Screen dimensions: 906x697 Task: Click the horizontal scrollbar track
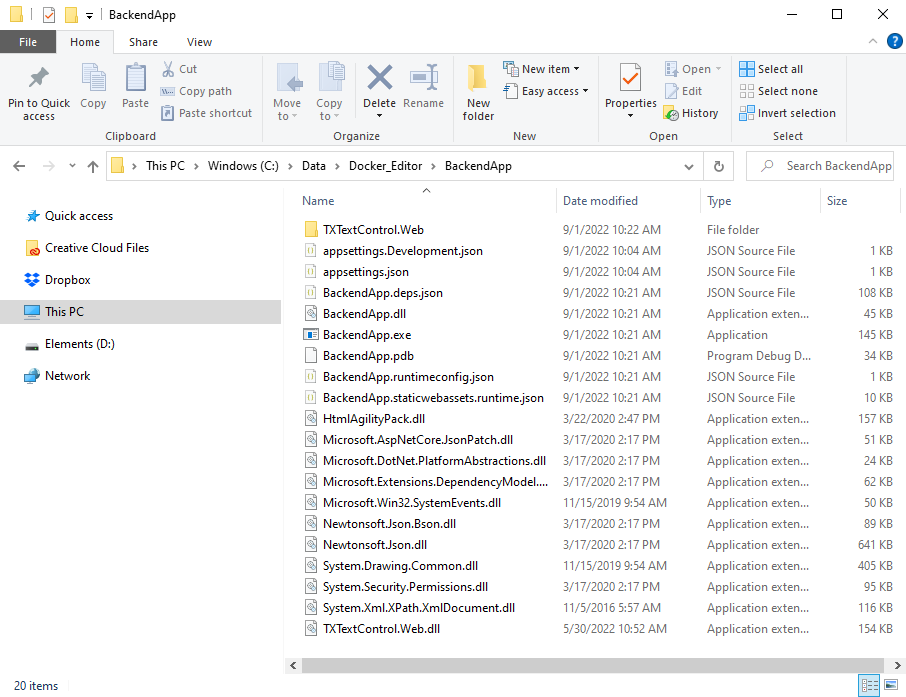(593, 665)
